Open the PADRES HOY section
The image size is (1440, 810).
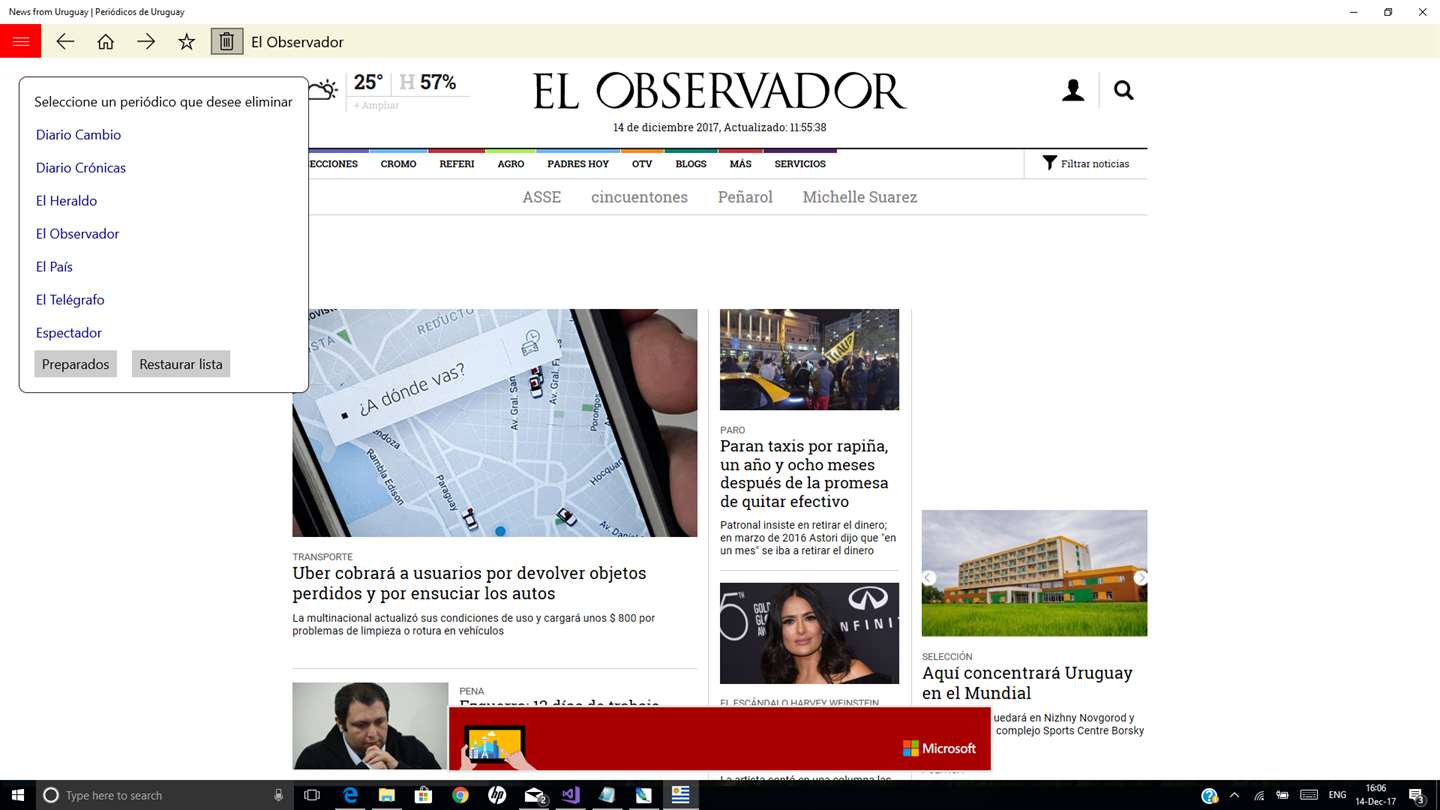click(x=578, y=164)
